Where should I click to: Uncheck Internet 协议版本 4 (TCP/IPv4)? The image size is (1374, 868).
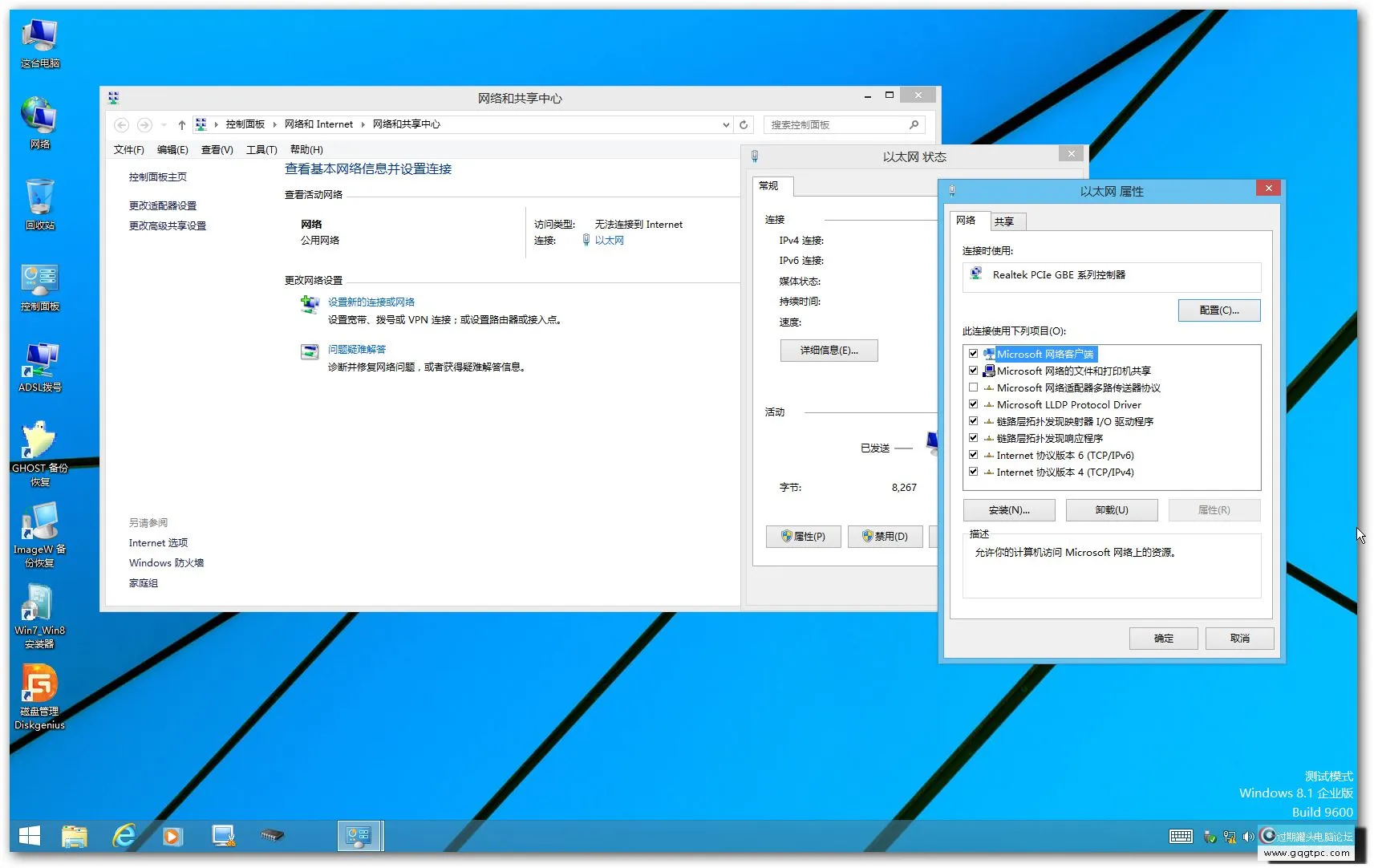973,472
